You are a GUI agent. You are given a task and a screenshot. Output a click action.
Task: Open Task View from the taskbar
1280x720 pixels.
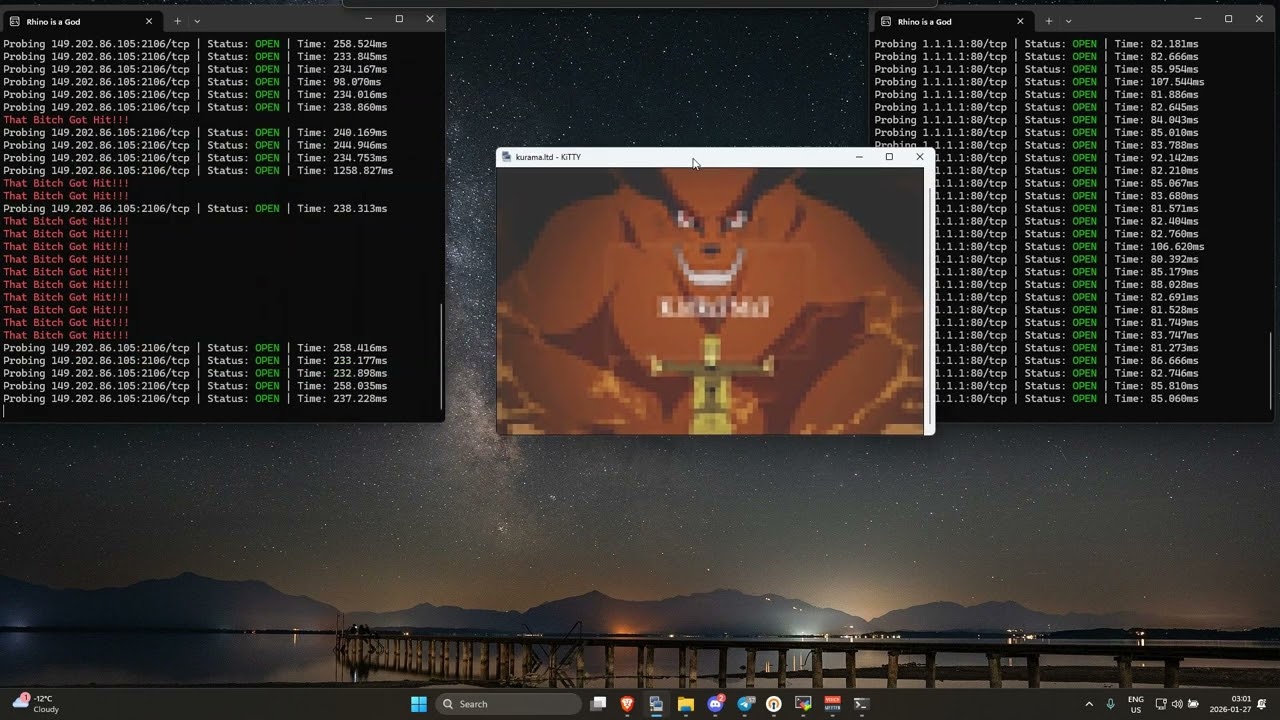(x=598, y=704)
